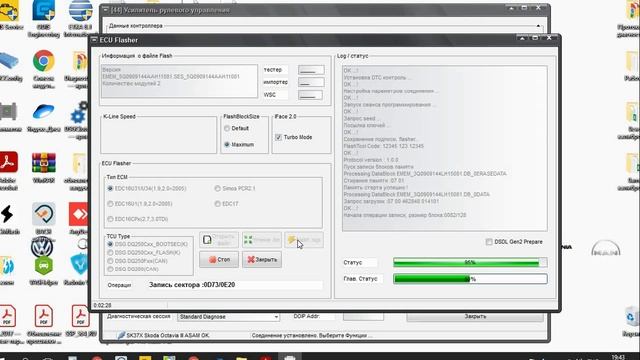Click the Стоп button with red icon
The width and height of the screenshot is (640, 360).
(219, 260)
